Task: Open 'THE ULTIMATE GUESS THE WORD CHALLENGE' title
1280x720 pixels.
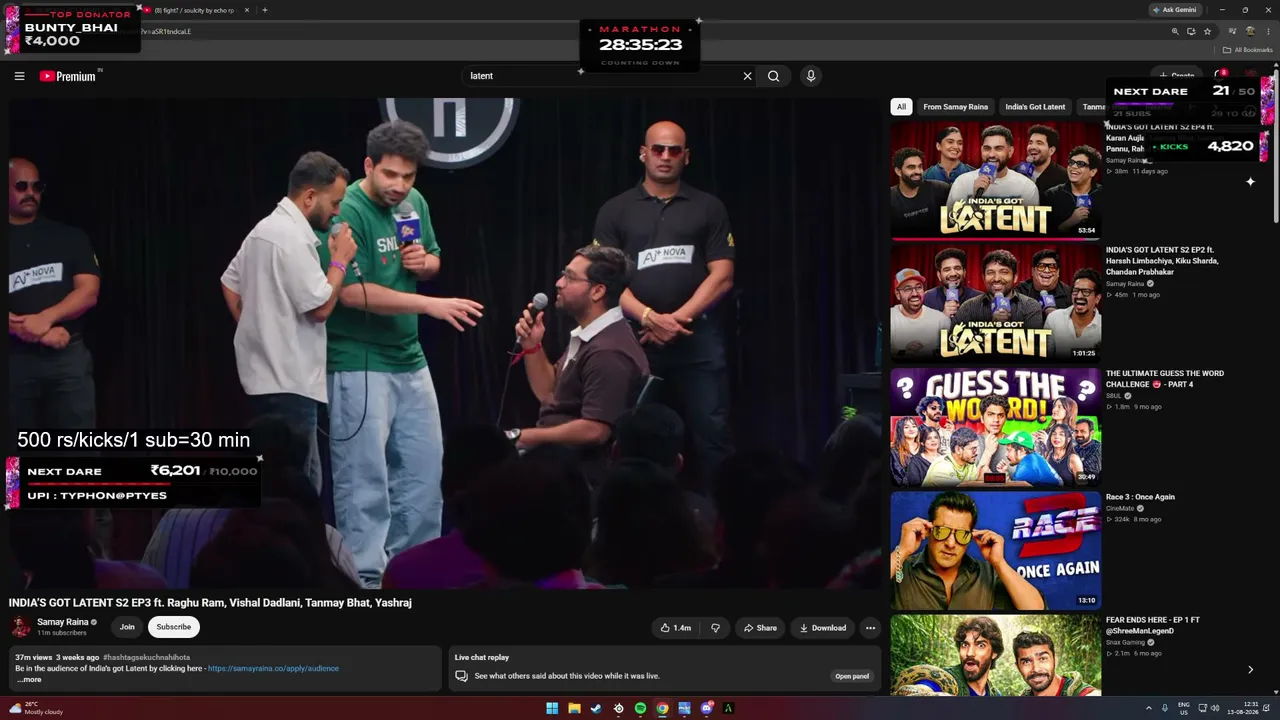Action: coord(1165,379)
